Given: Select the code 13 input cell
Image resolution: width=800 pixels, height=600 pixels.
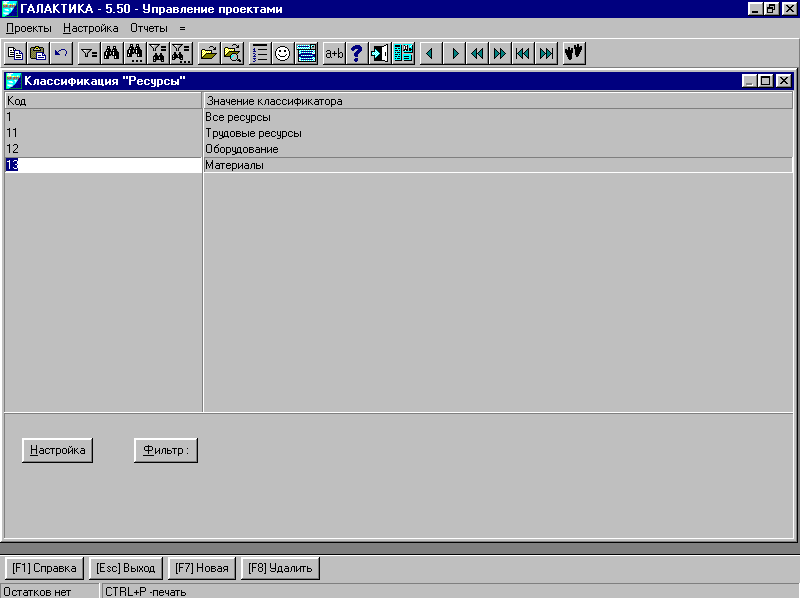Looking at the screenshot, I should click(x=103, y=165).
